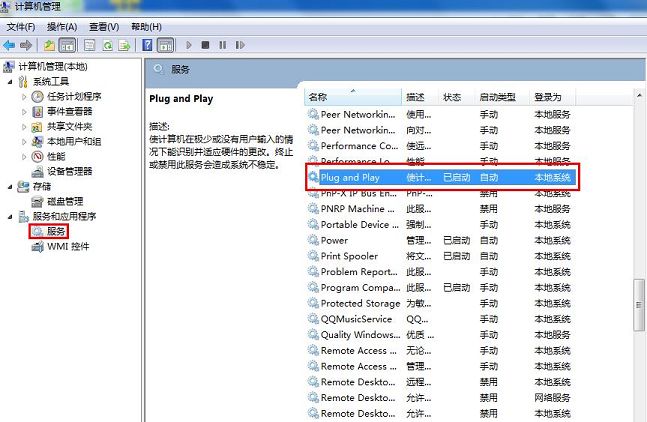Image resolution: width=647 pixels, height=422 pixels.
Task: Click the Properties toolbar icon
Action: pos(88,45)
